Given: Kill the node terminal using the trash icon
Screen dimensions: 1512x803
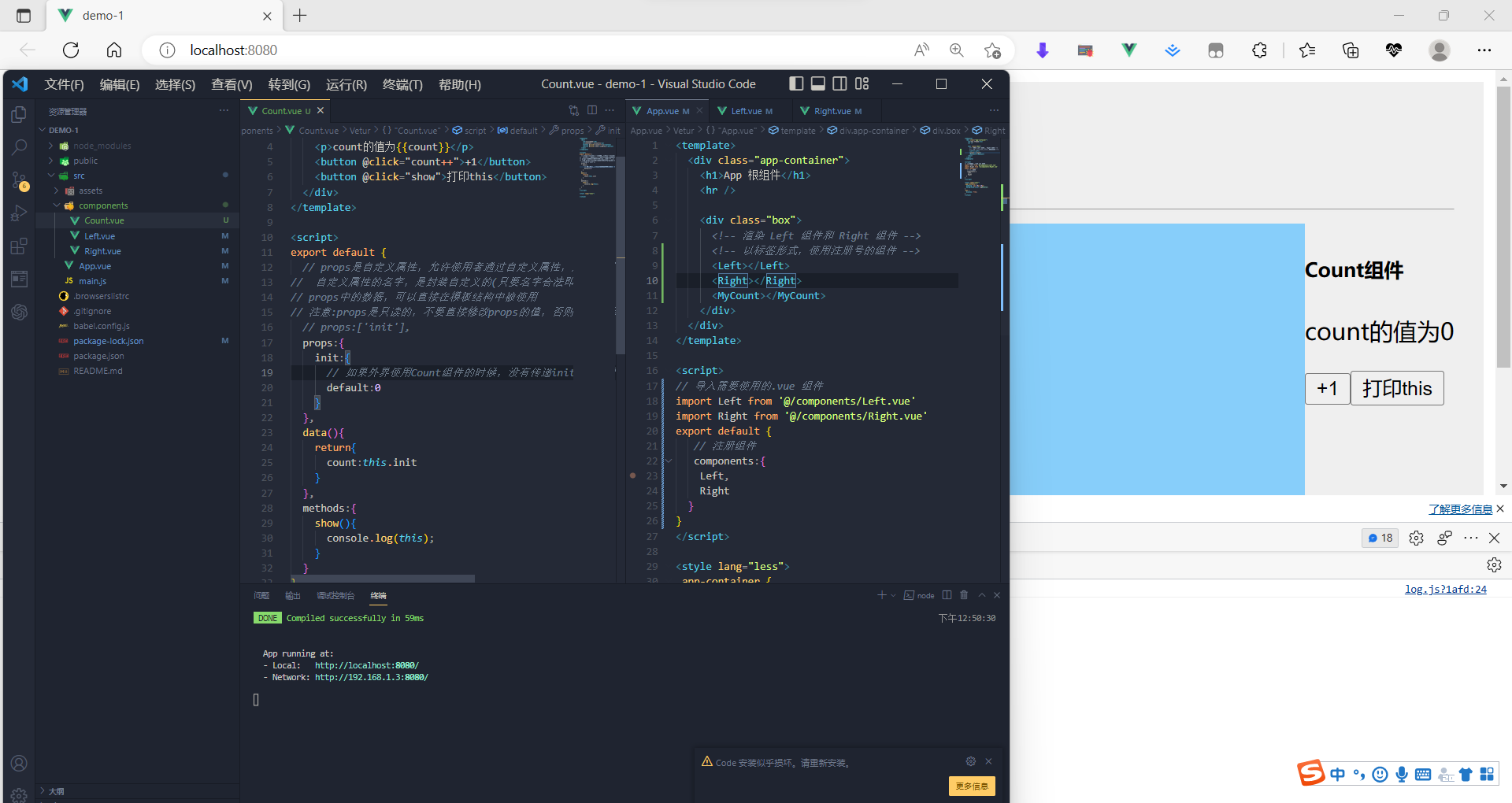Looking at the screenshot, I should pos(964,595).
